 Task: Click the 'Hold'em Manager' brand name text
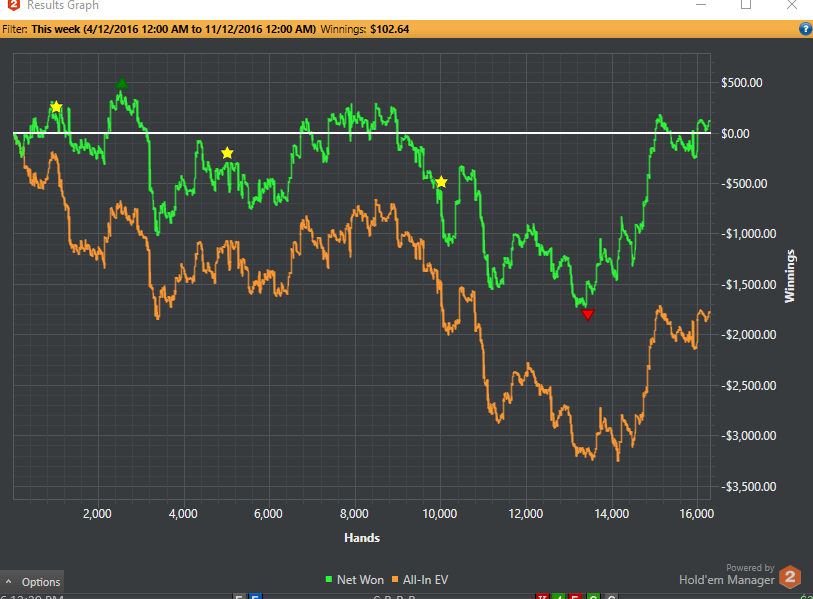727,580
